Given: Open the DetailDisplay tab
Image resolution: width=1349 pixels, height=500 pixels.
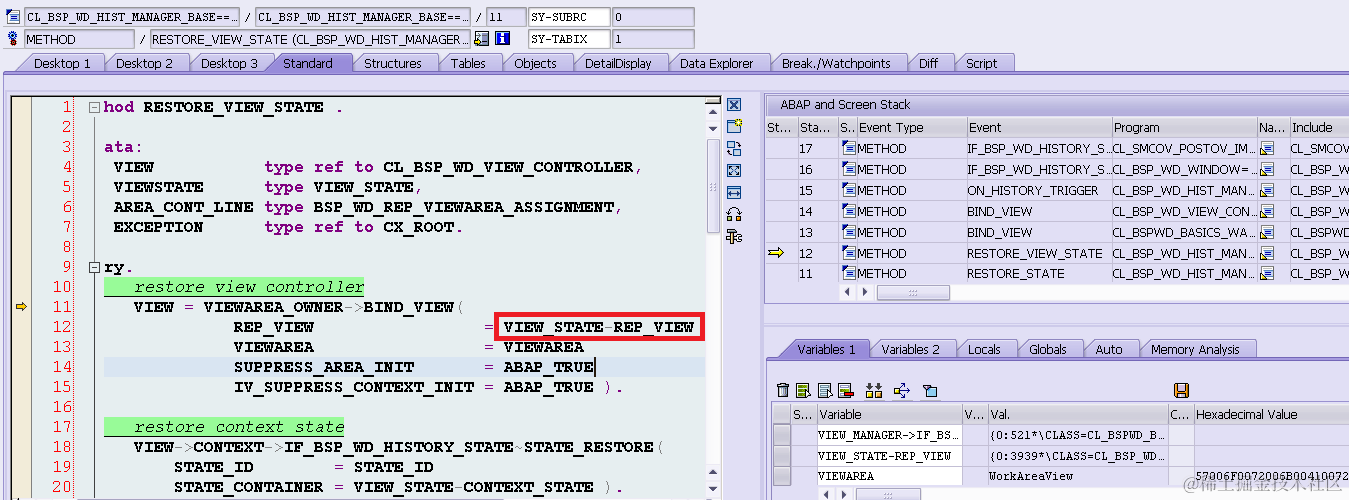Looking at the screenshot, I should pos(618,63).
